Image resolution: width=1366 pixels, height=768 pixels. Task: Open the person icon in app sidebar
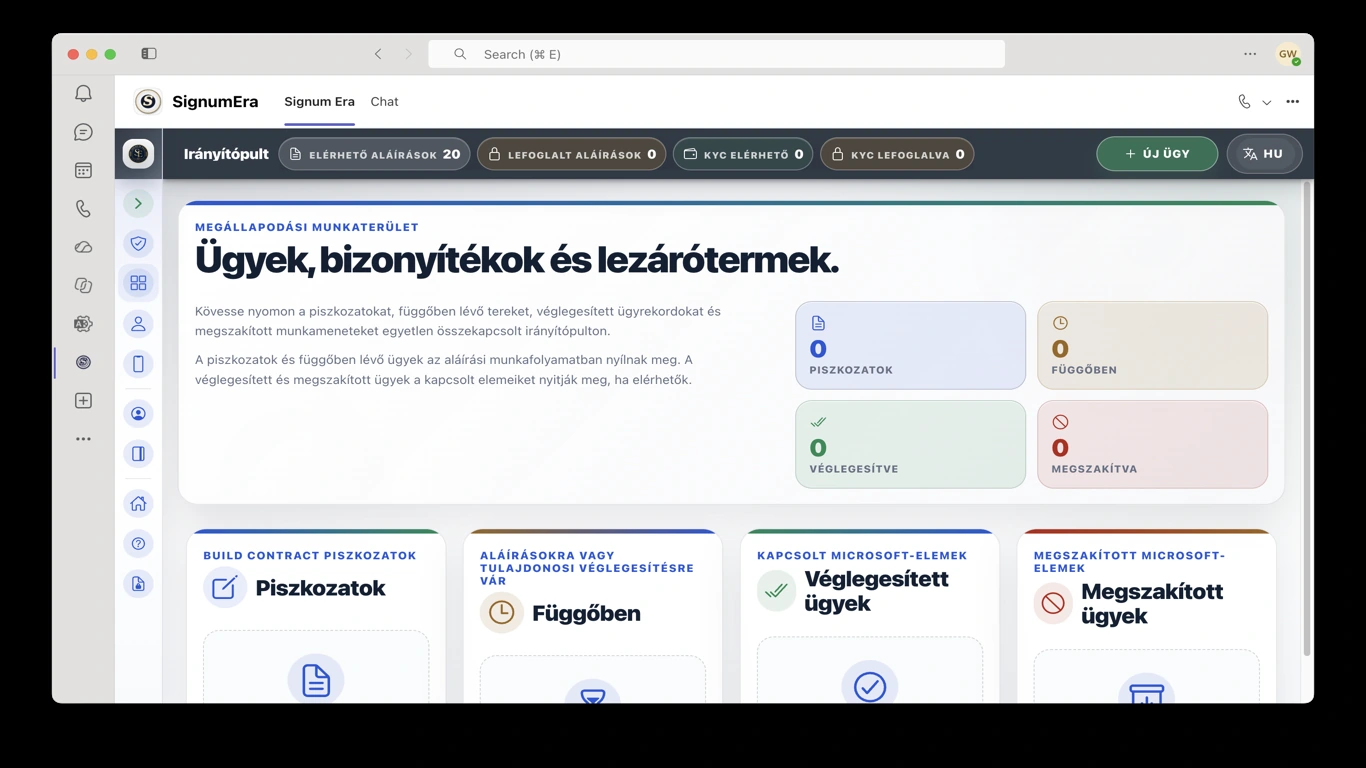tap(138, 324)
